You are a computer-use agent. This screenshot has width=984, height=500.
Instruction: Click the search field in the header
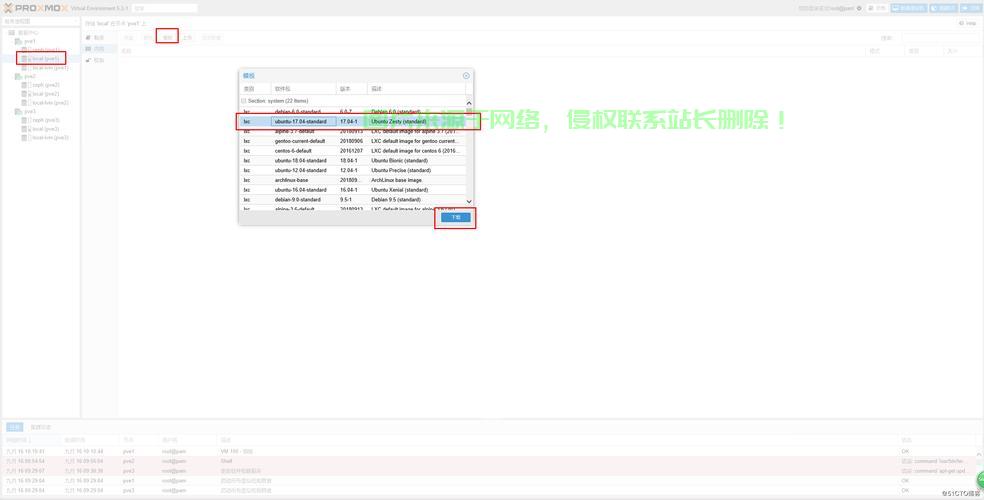(164, 8)
